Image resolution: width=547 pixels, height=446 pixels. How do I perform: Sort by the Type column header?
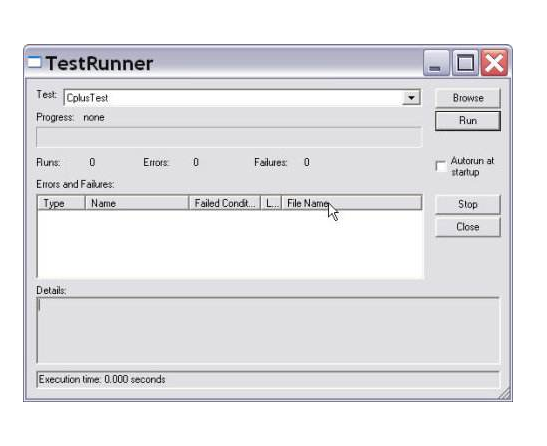(61, 203)
